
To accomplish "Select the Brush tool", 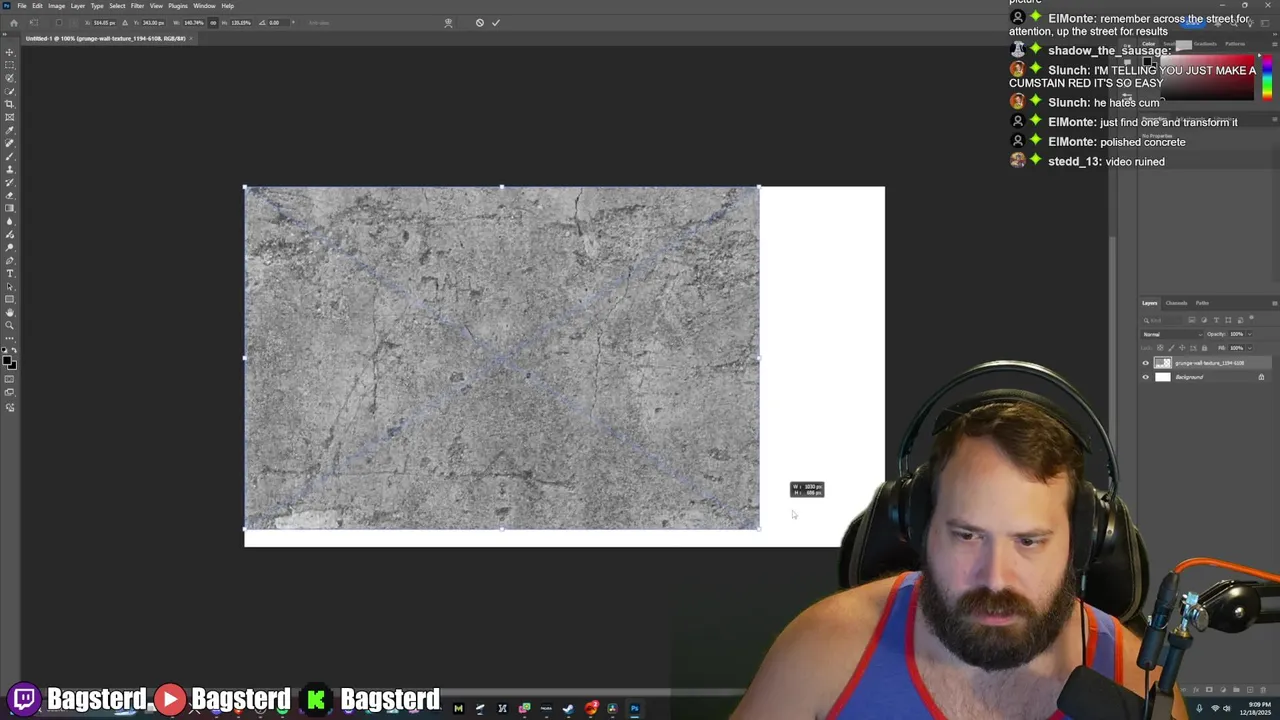I will (10, 156).
